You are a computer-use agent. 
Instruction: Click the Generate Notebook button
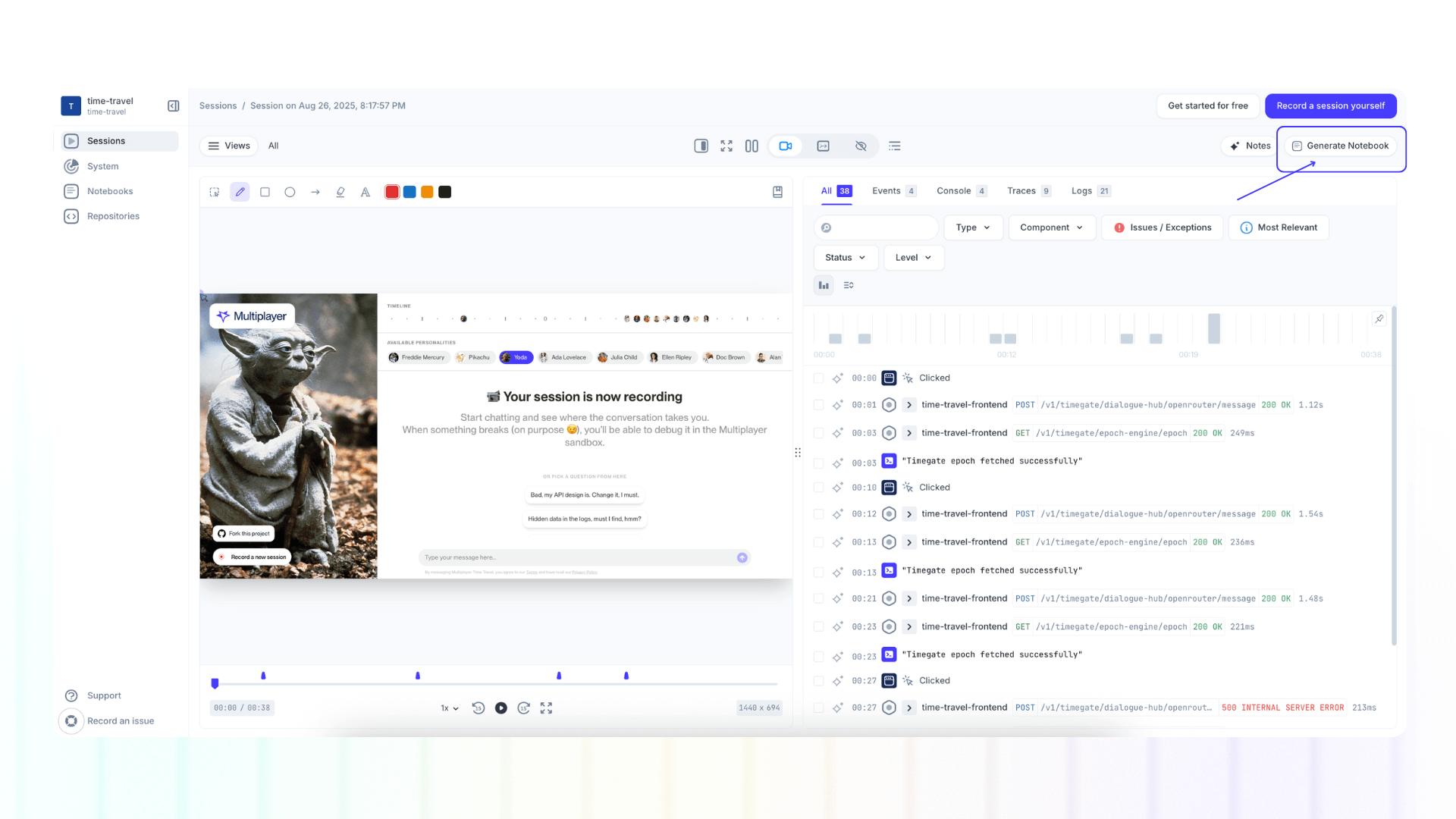(x=1340, y=146)
